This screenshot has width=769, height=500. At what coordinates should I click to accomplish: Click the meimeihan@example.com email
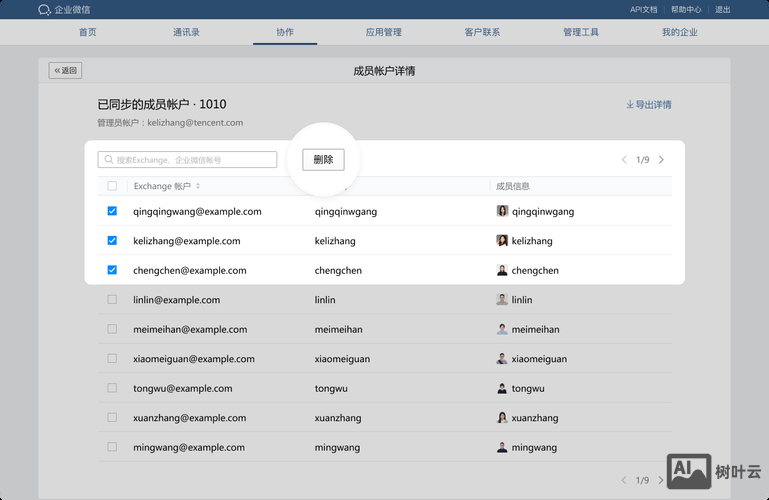click(190, 329)
